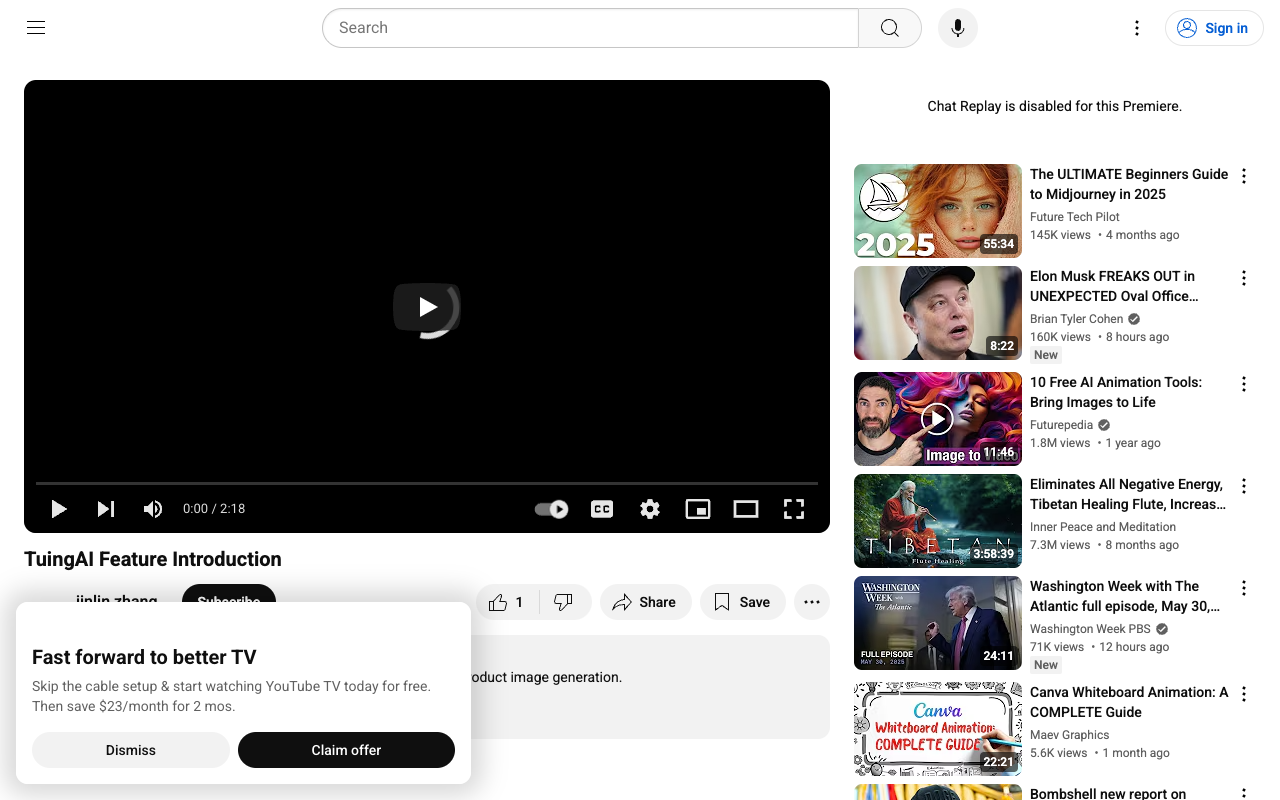This screenshot has width=1280, height=800.
Task: Open menu for Canva Whiteboard Animation video
Action: (1244, 694)
